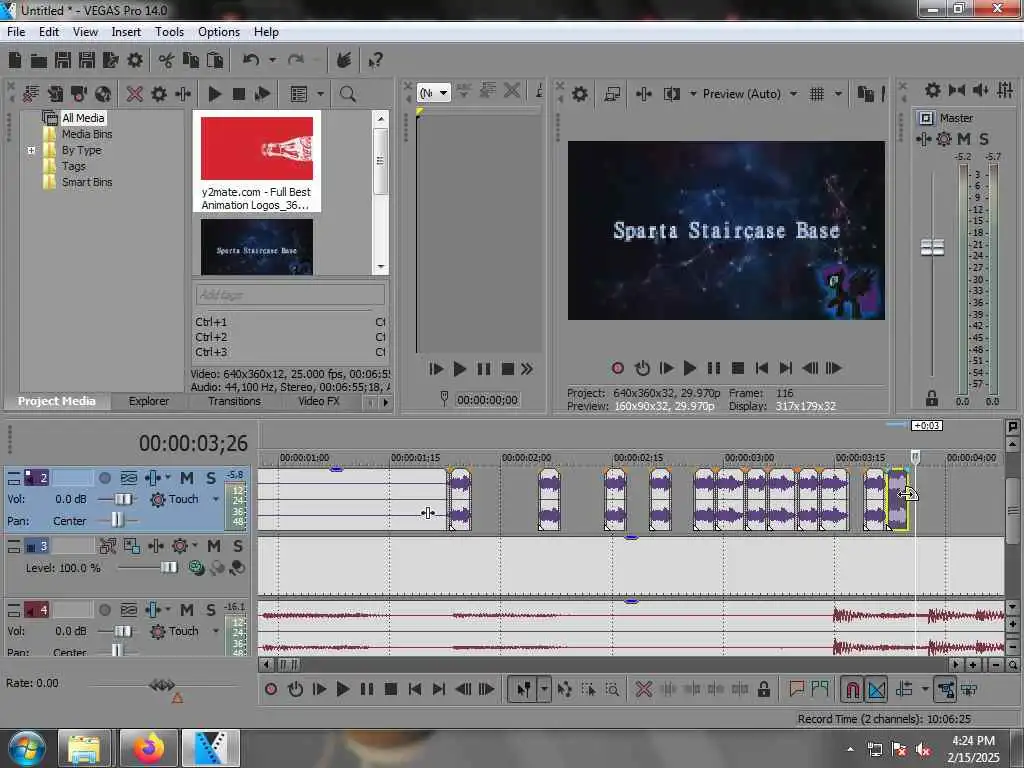
Task: Create a new project with New icon
Action: (x=15, y=61)
